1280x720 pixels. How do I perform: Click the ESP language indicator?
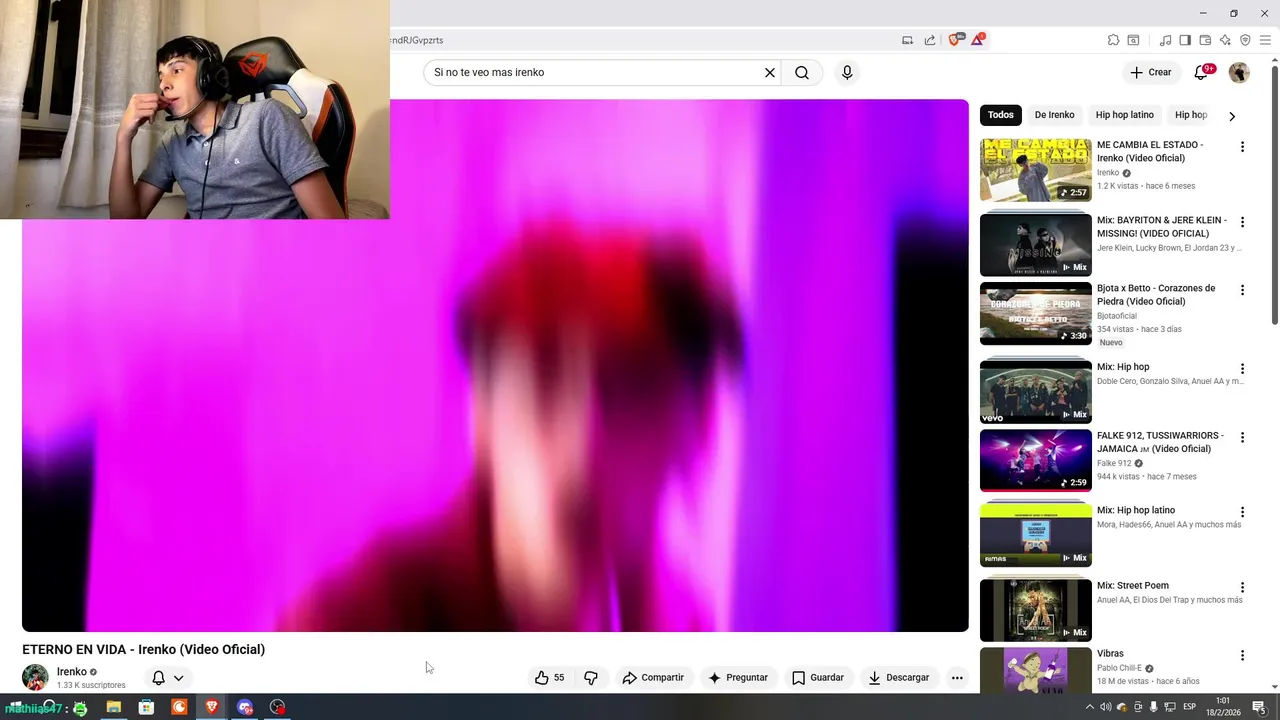[1190, 707]
